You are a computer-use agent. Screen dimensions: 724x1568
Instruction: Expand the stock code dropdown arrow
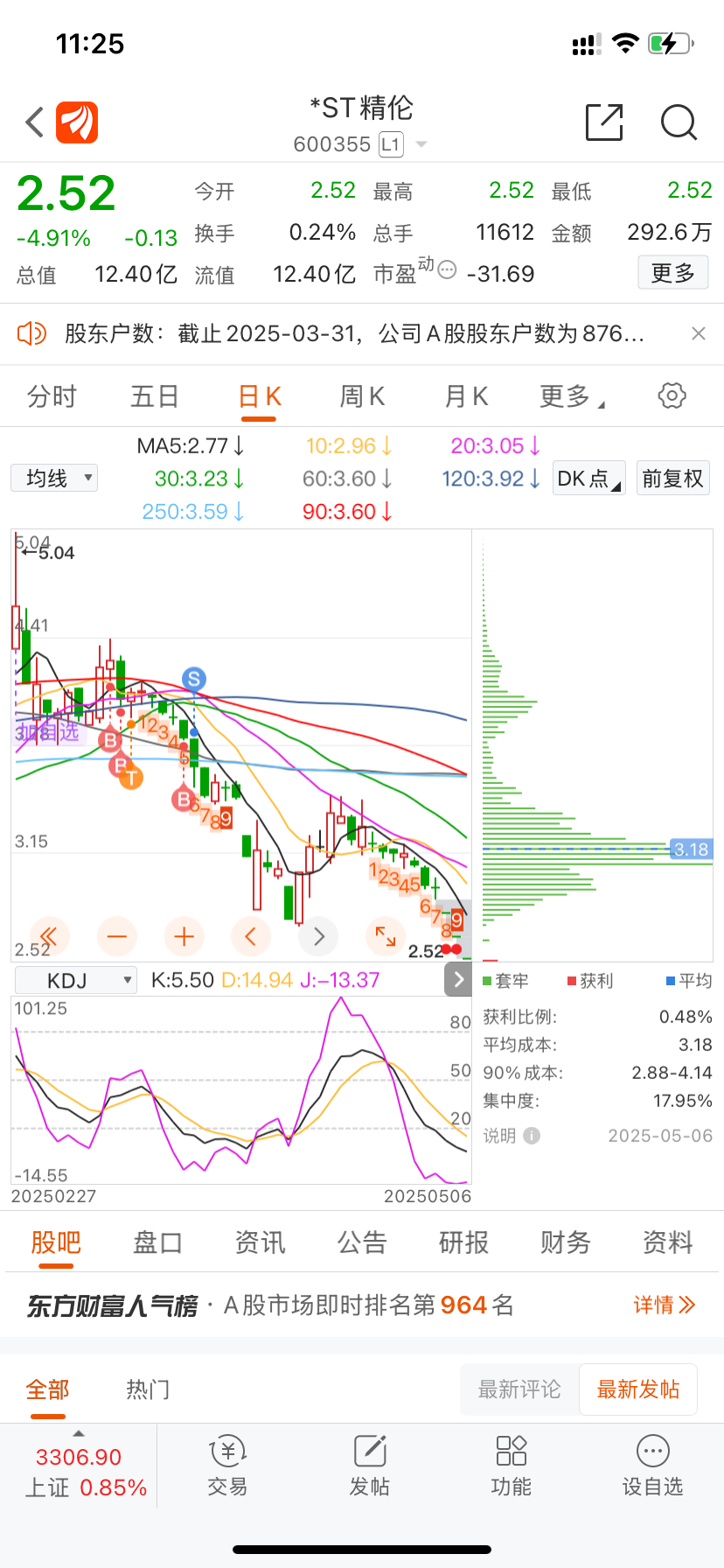coord(421,144)
